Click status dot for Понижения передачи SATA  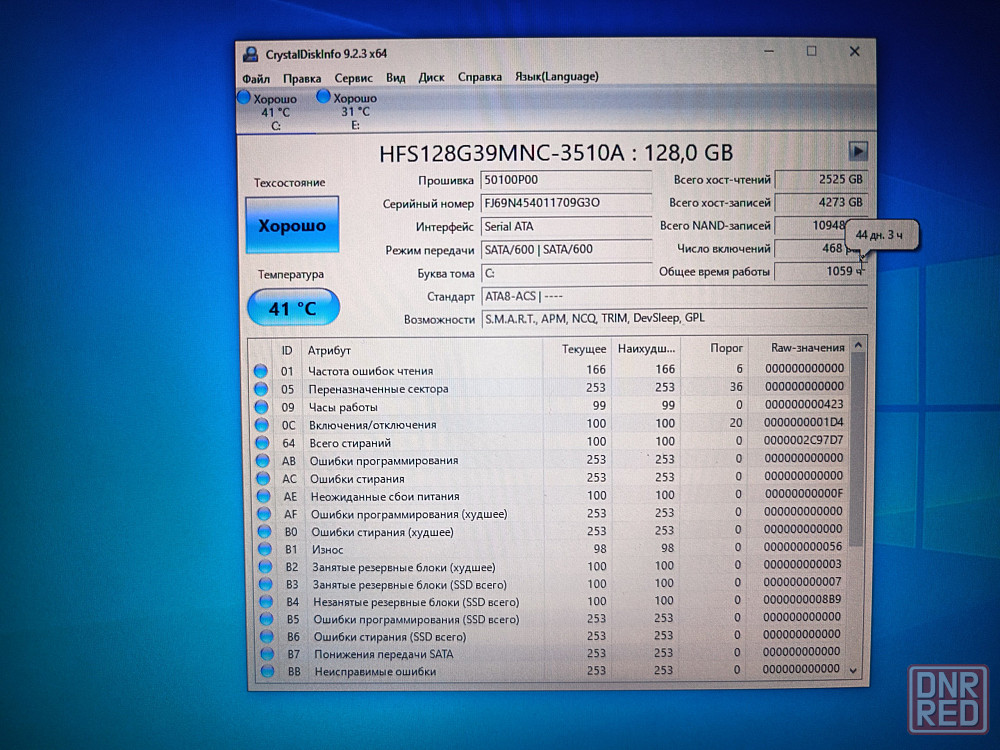[267, 654]
